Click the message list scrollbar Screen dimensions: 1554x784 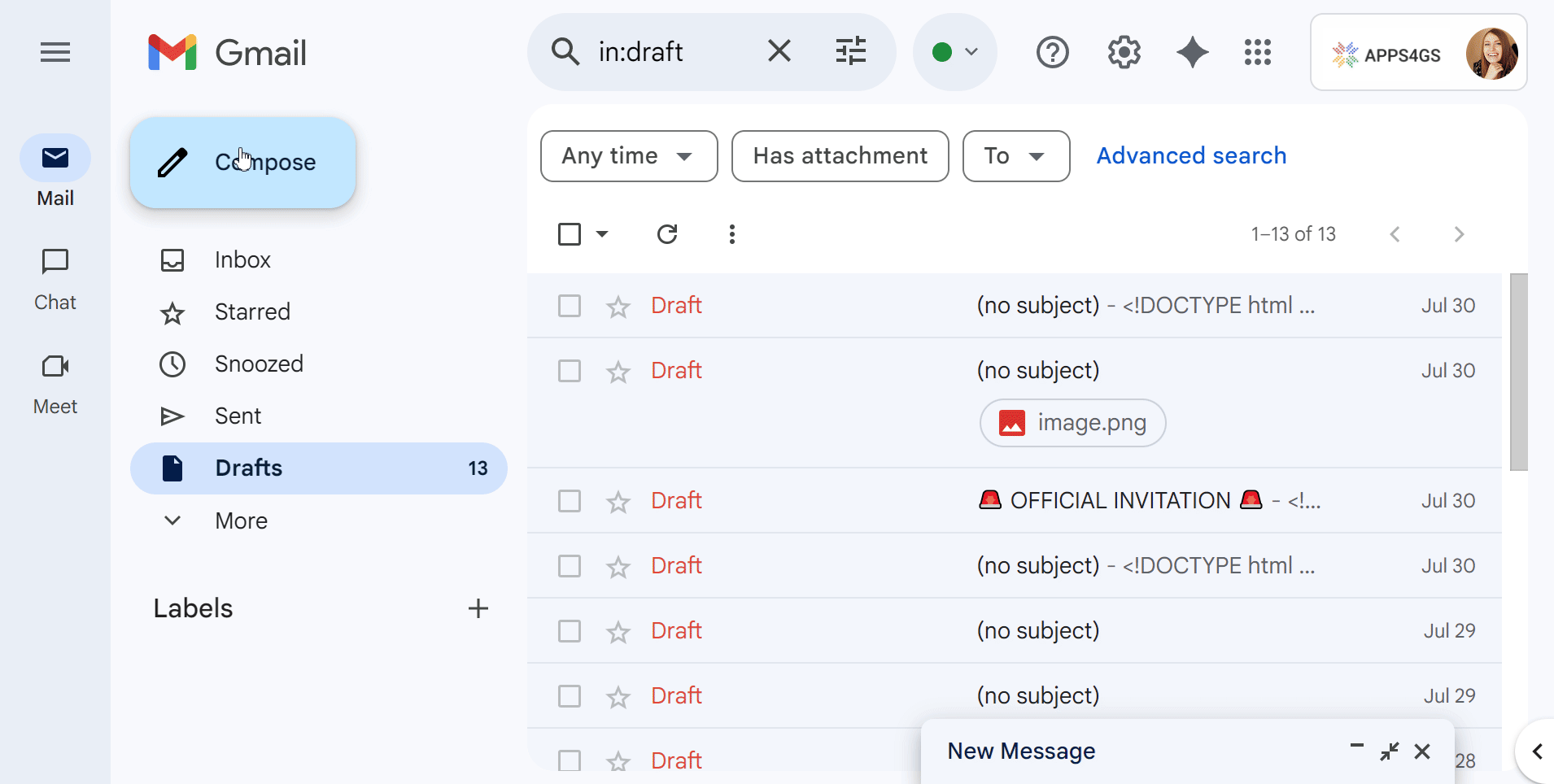1519,372
